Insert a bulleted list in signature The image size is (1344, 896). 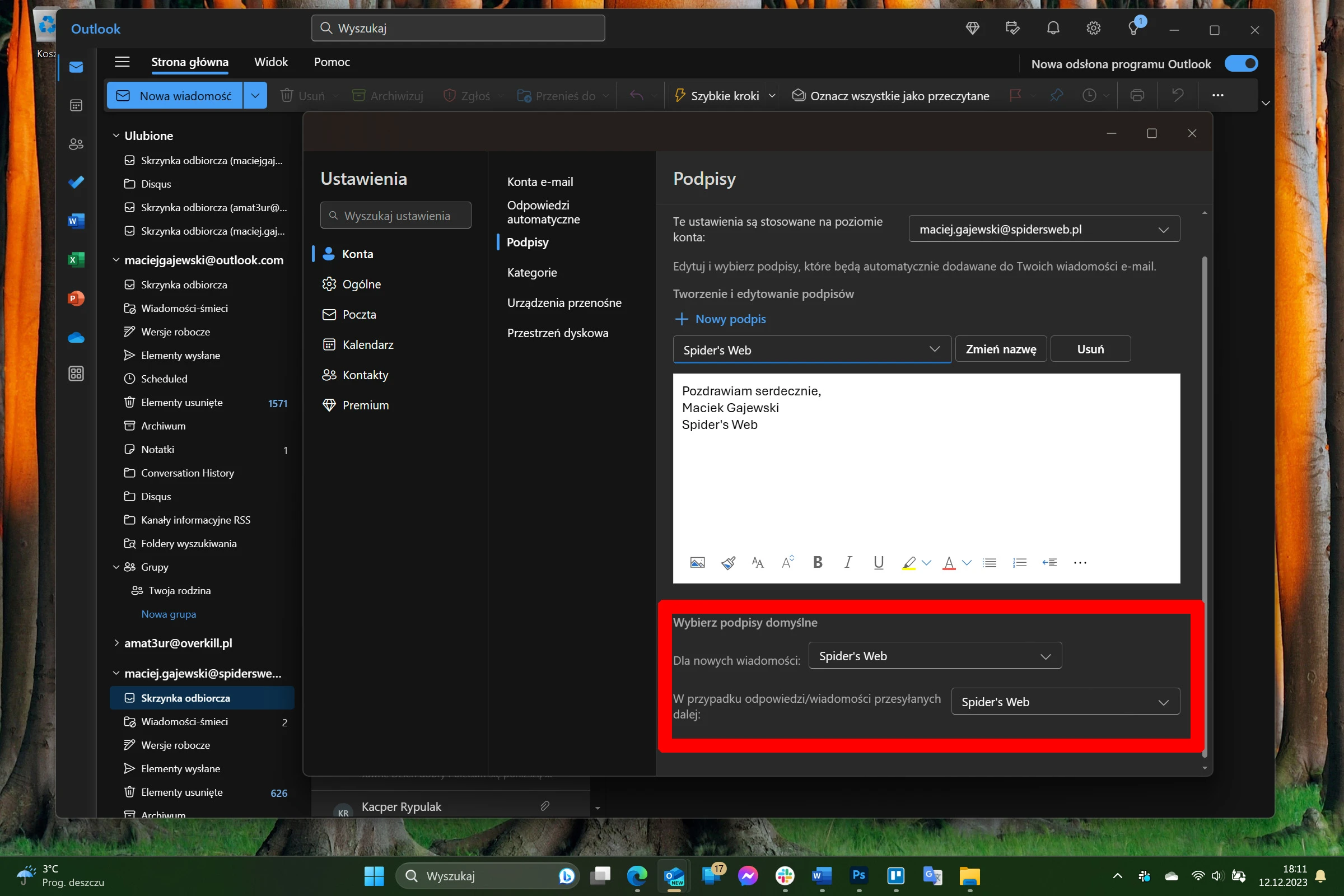(990, 563)
